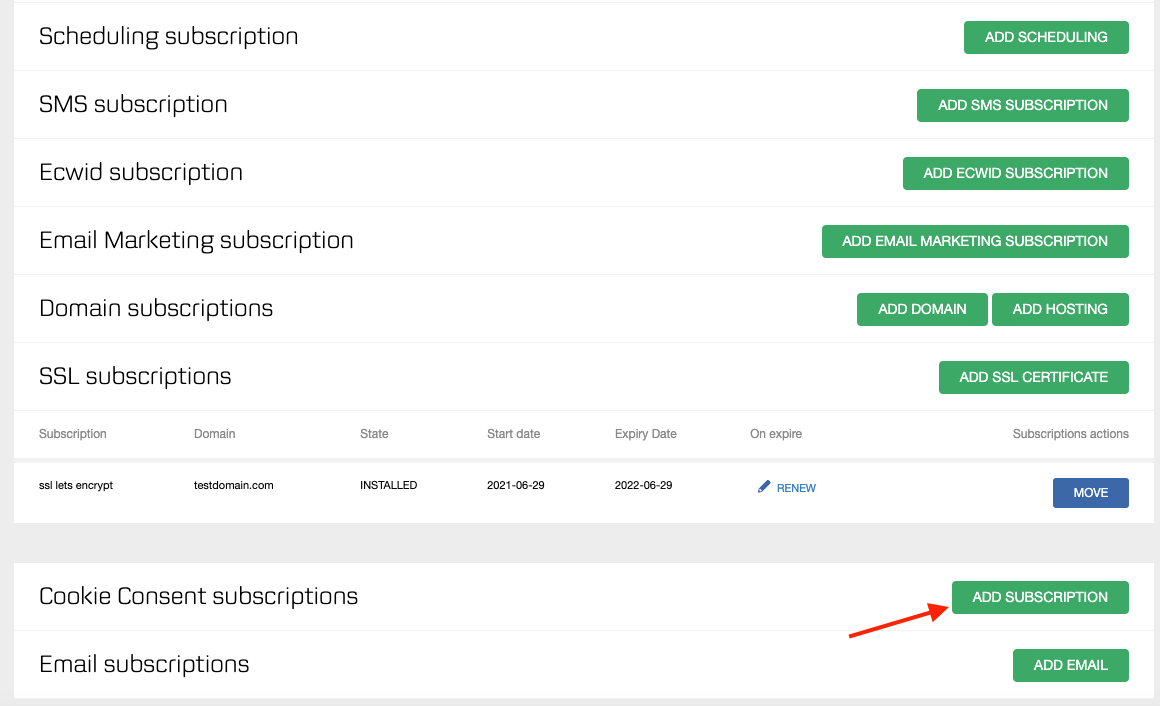Viewport: 1160px width, 706px height.
Task: Select the Ecwid subscription heading
Action: (x=141, y=172)
